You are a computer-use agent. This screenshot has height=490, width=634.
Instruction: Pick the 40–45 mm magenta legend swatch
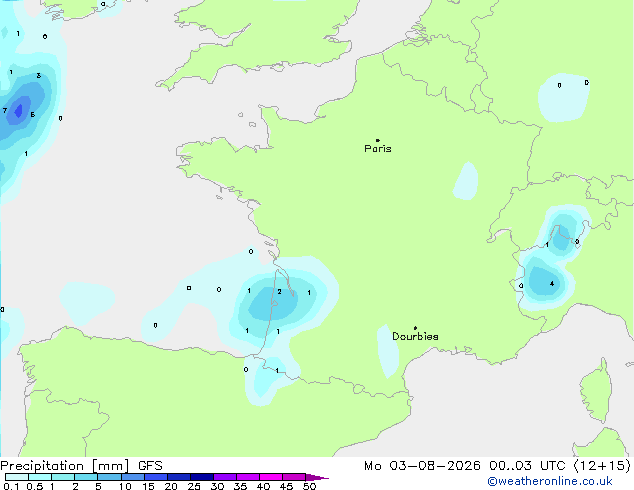[x=271, y=477]
